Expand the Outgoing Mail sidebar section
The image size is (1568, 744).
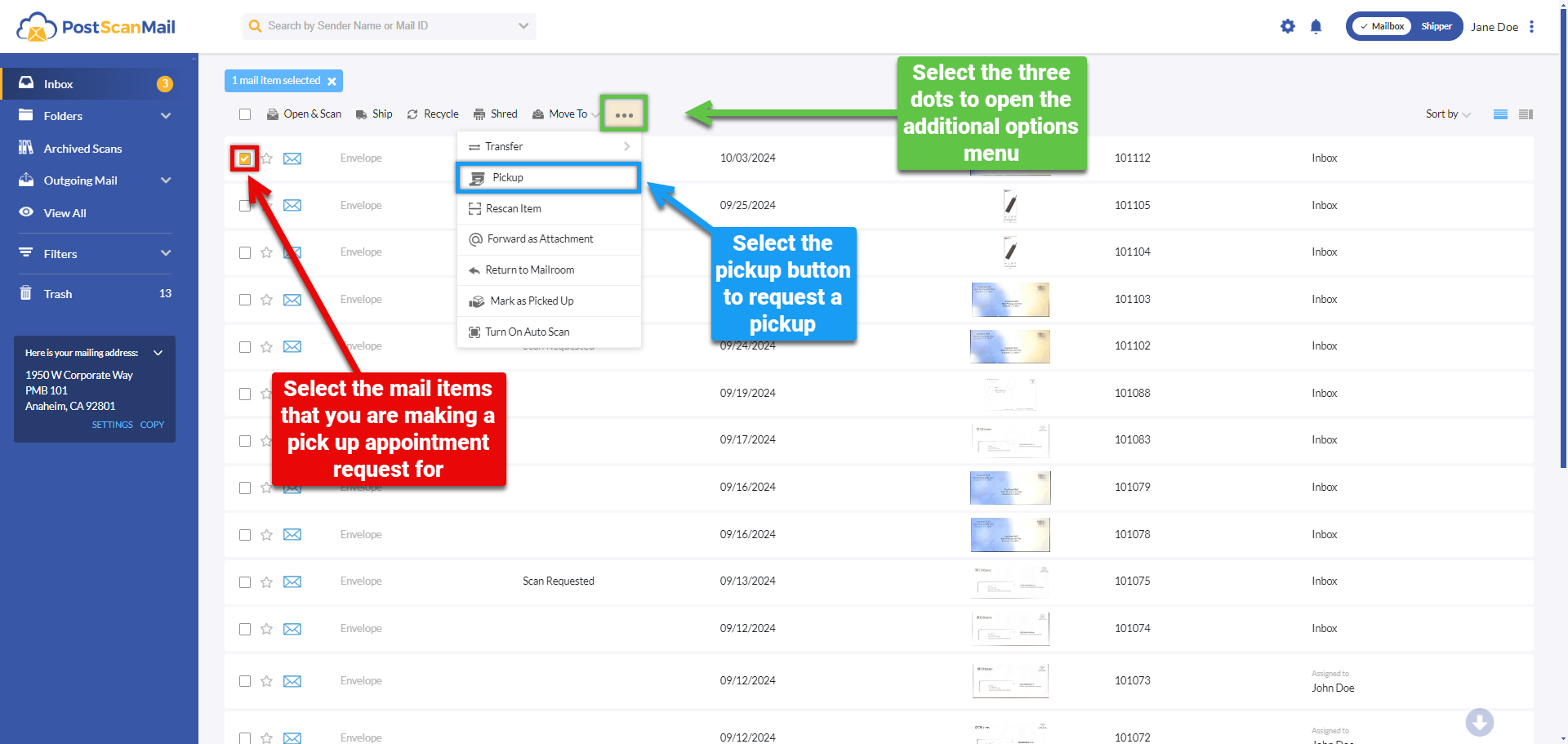point(166,180)
